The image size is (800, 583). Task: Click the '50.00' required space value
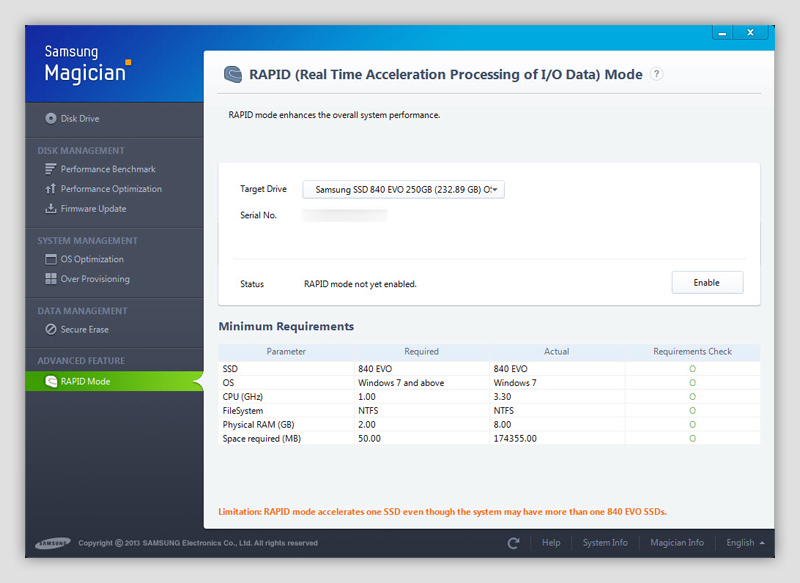[x=369, y=439]
